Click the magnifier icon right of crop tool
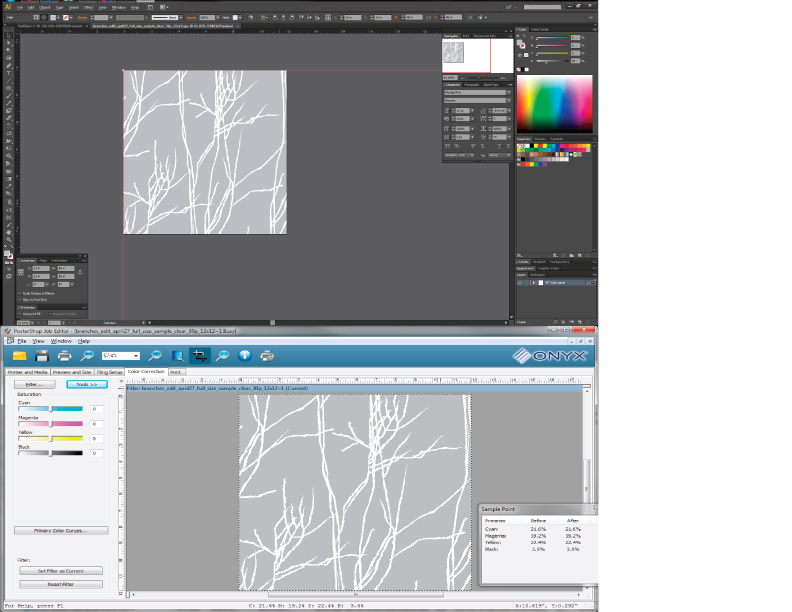Viewport: 792px width, 612px height. [222, 355]
